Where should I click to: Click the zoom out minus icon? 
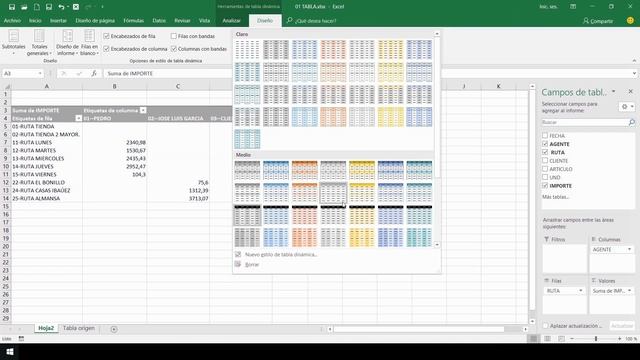[x=572, y=339]
